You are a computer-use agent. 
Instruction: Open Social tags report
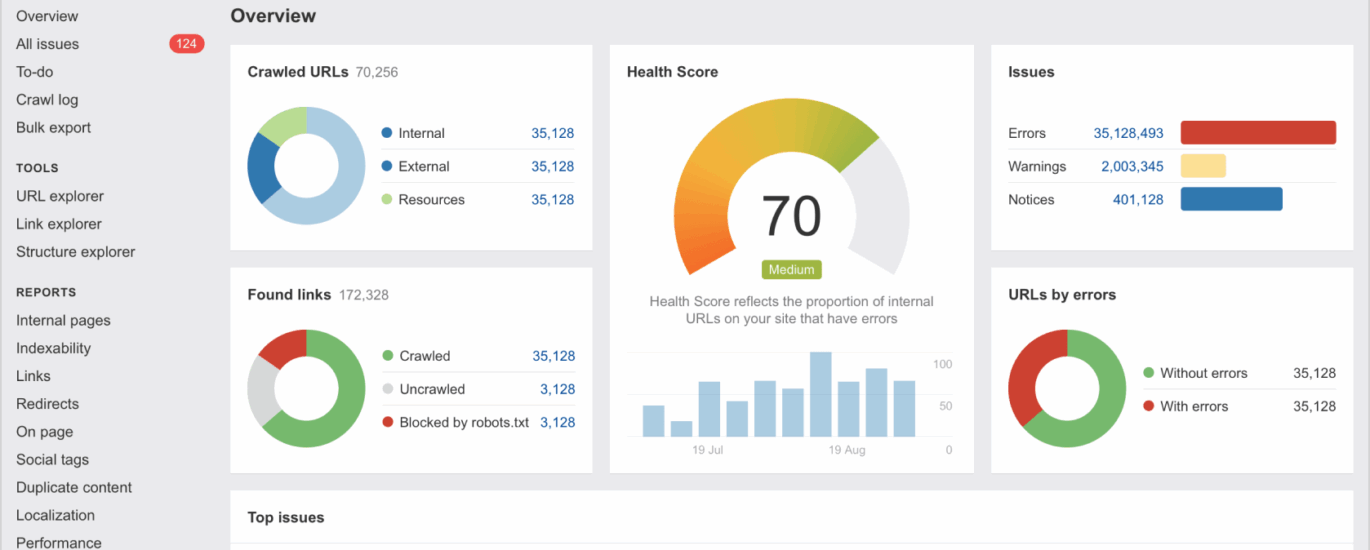52,460
